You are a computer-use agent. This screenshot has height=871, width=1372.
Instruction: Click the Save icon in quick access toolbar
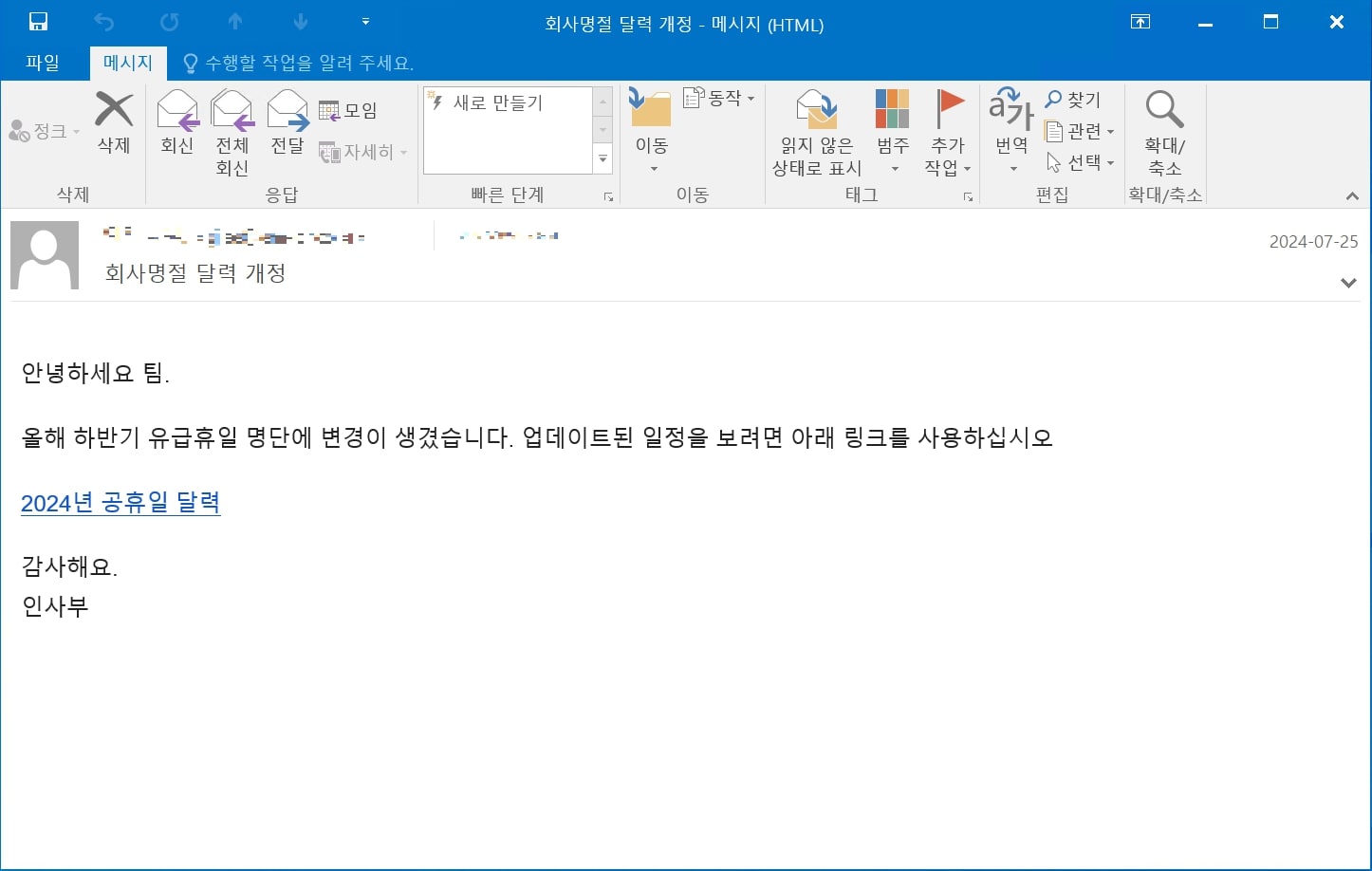pos(36,21)
